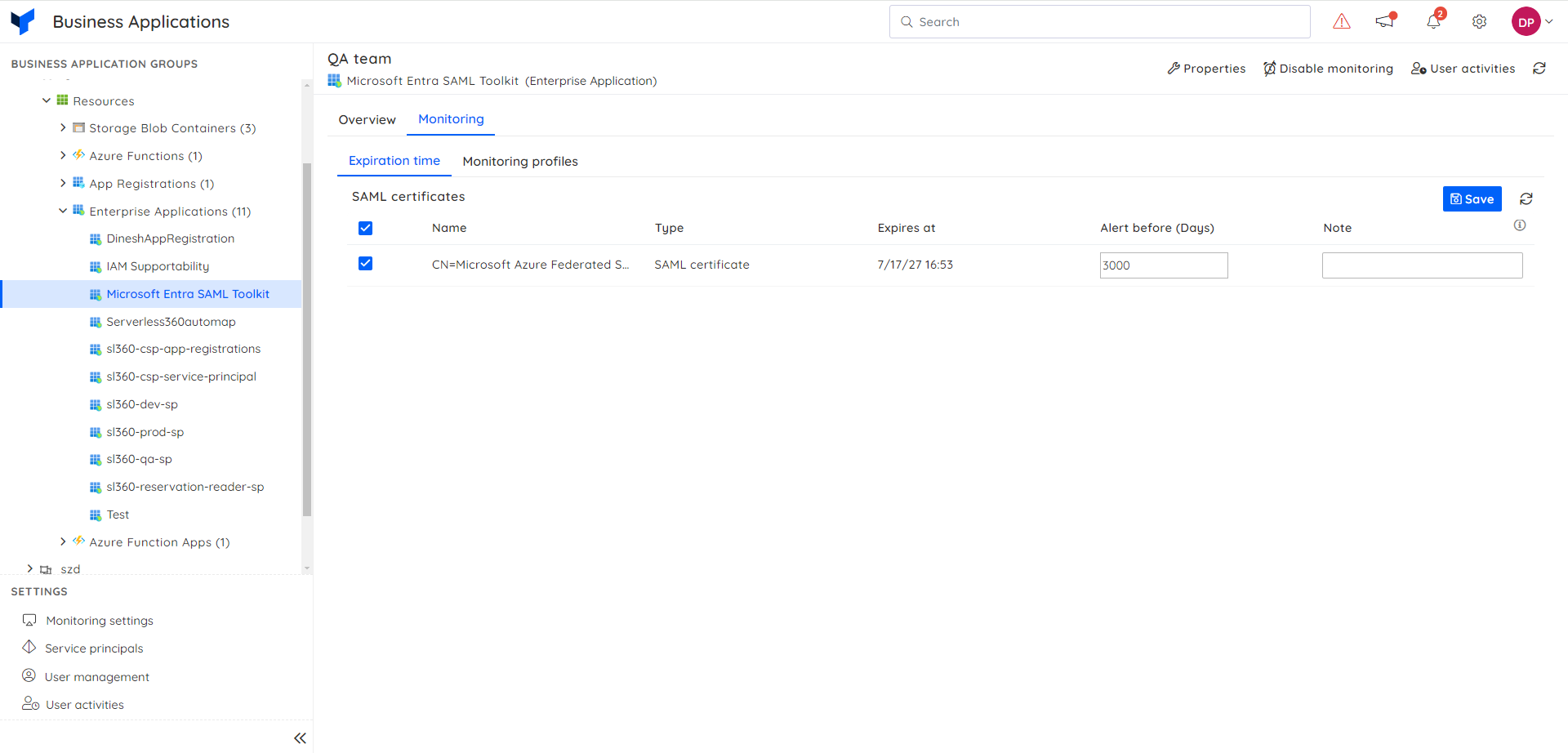Collapse the sidebar with double-chevron icon

point(300,738)
